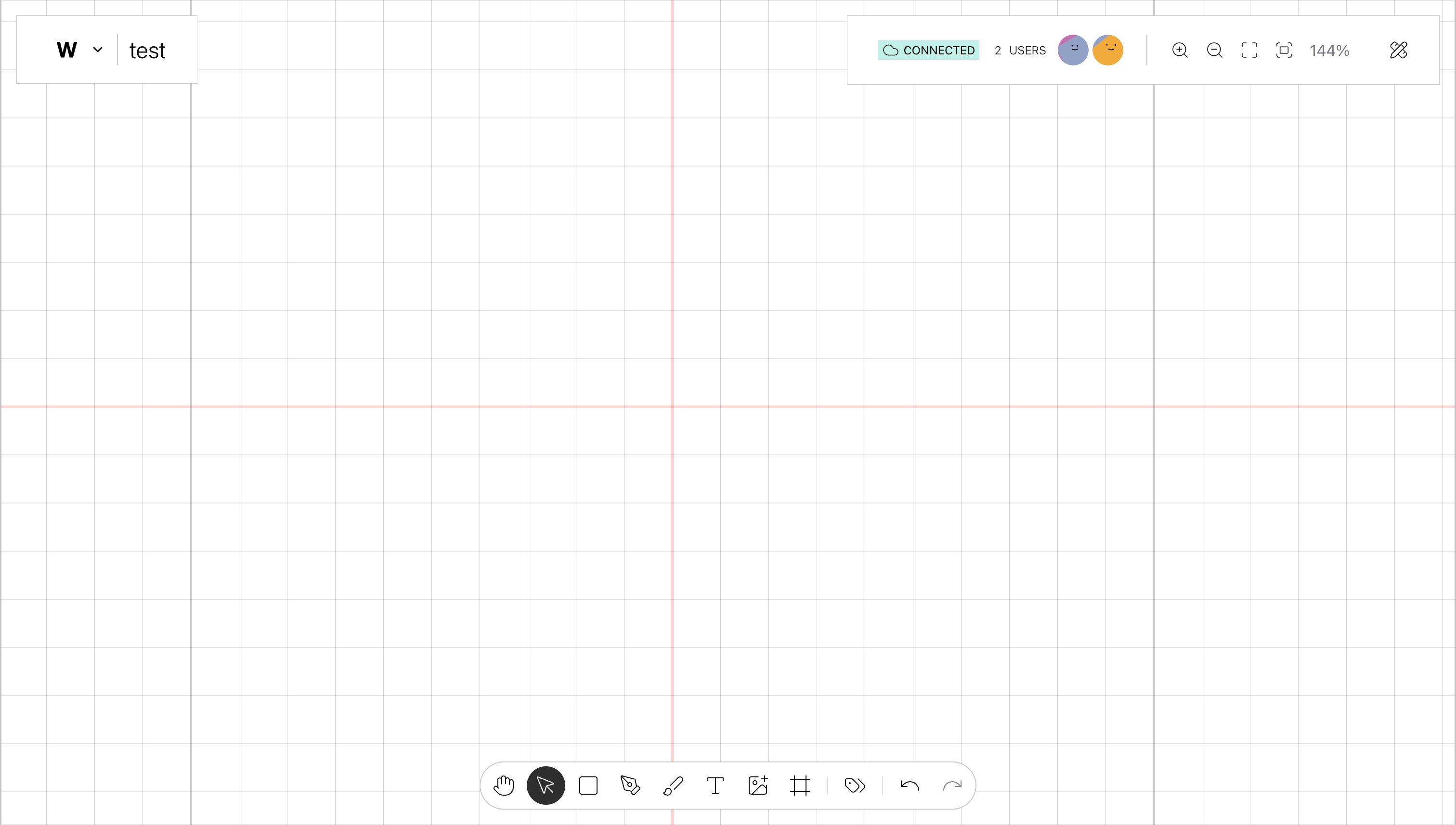Edit the document name 'test'
Viewport: 1456px width, 825px height.
tap(147, 51)
